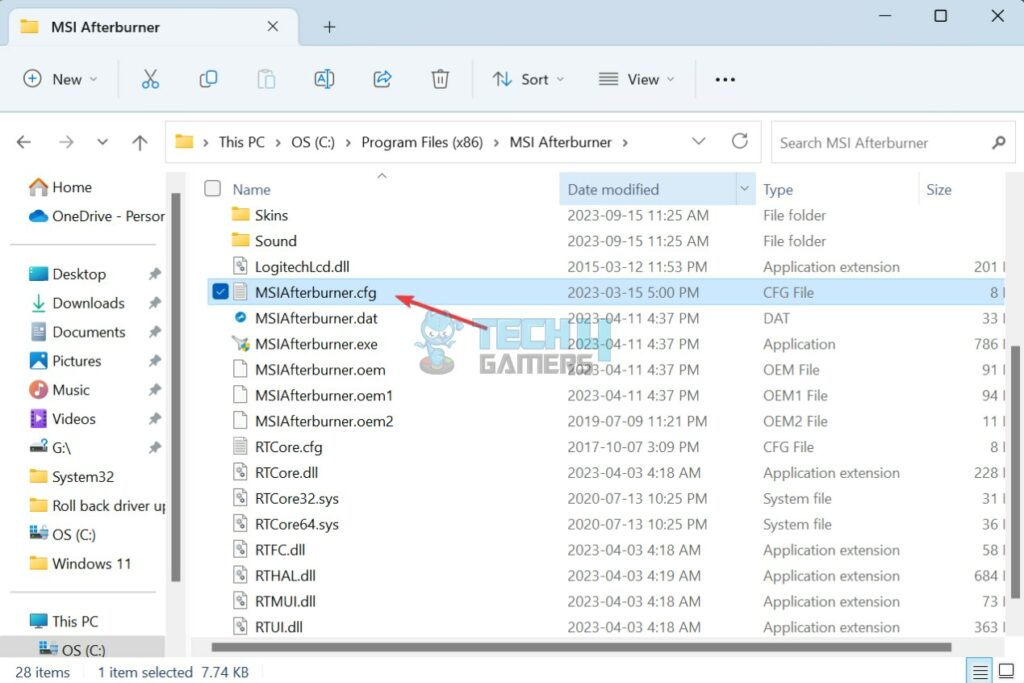Navigate back using the back arrow
This screenshot has width=1024, height=683.
point(23,142)
